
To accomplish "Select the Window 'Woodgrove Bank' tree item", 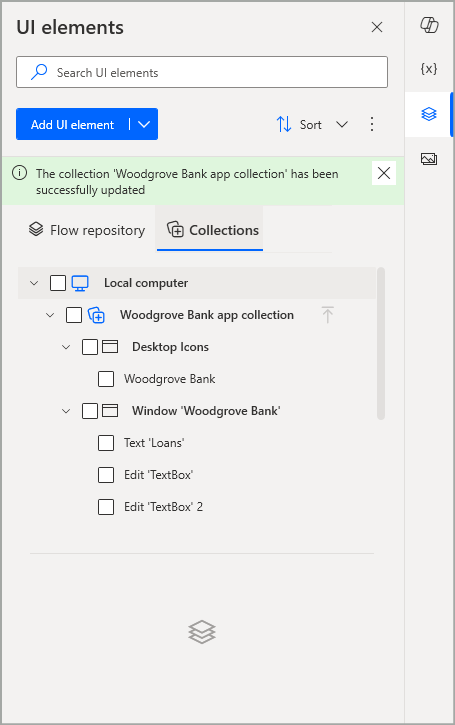I will [206, 411].
